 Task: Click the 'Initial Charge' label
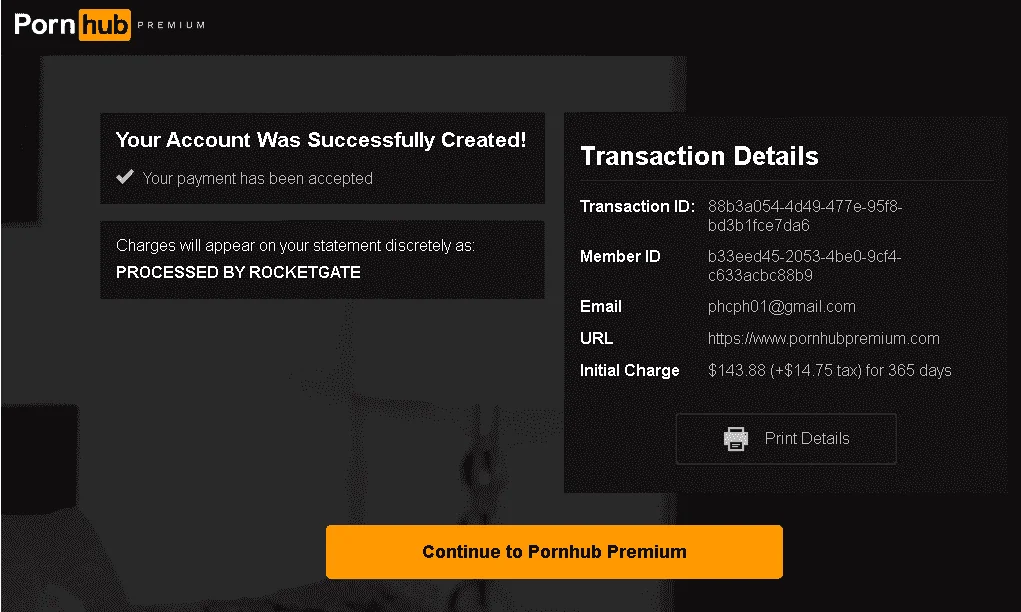[630, 370]
